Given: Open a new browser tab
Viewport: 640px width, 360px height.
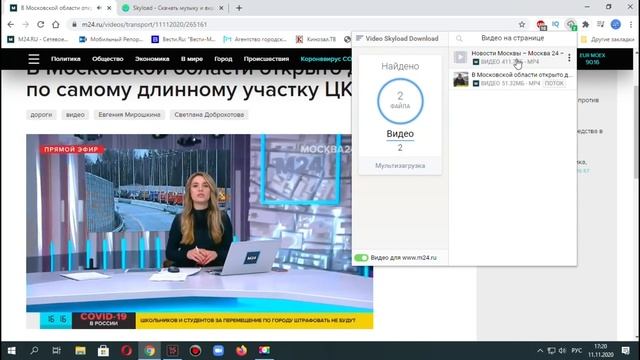Looking at the screenshot, I should point(239,8).
